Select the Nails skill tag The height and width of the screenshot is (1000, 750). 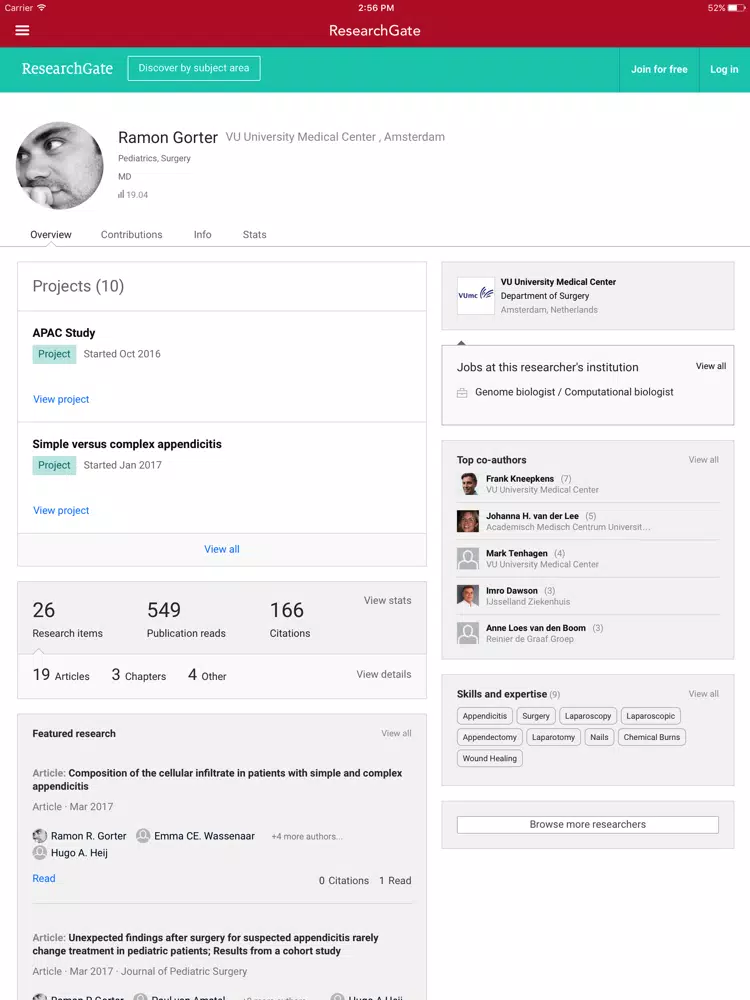tap(599, 737)
